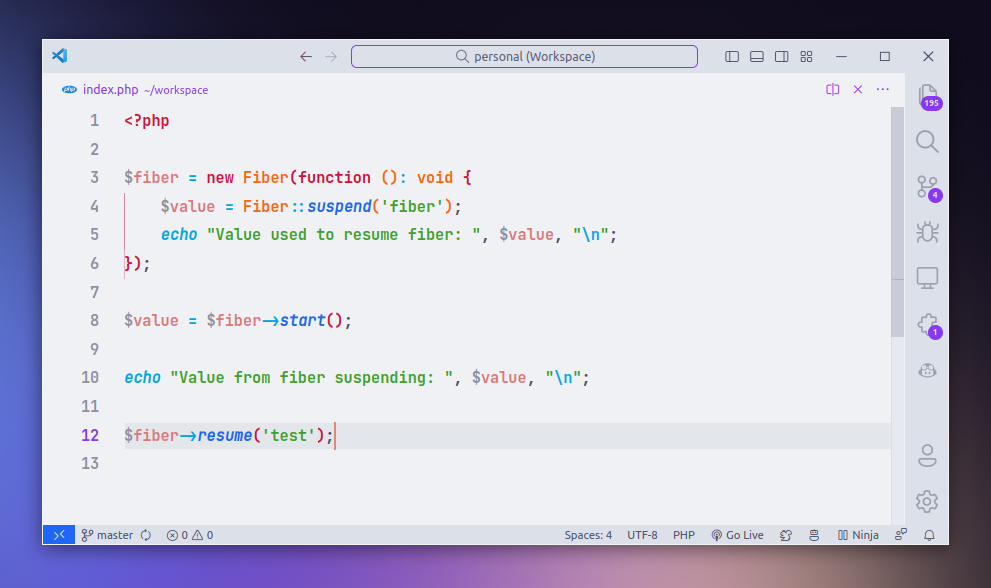Toggle Ninja mode in status bar
991x588 pixels.
tap(858, 535)
